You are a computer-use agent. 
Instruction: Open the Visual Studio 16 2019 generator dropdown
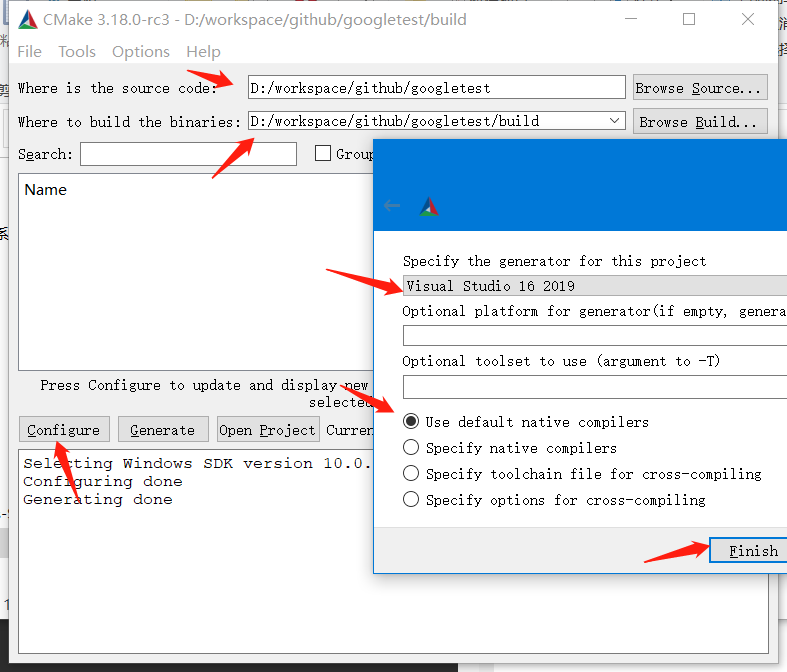(x=595, y=286)
